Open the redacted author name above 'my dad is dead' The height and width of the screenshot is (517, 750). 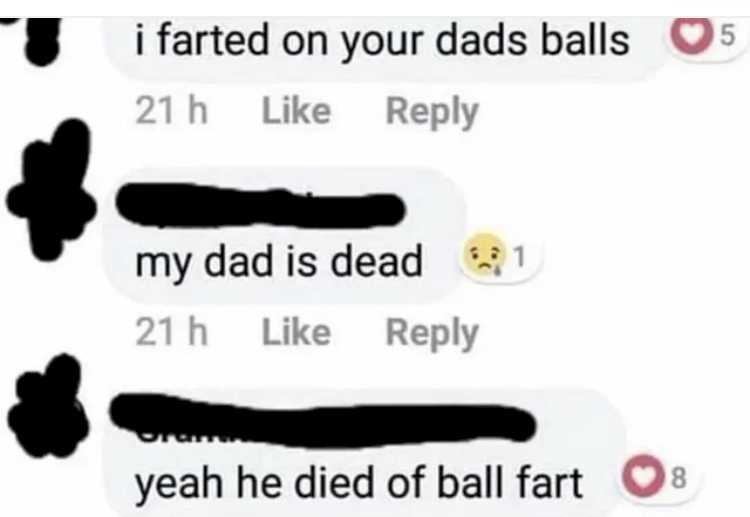coord(261,206)
